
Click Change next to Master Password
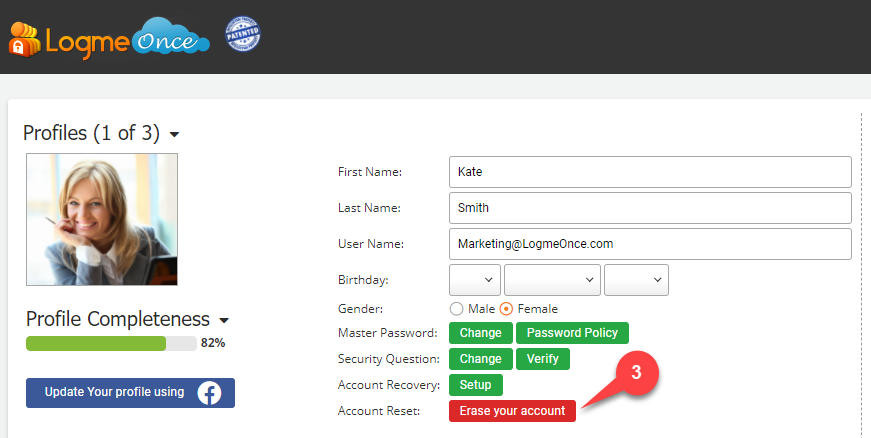coord(480,333)
